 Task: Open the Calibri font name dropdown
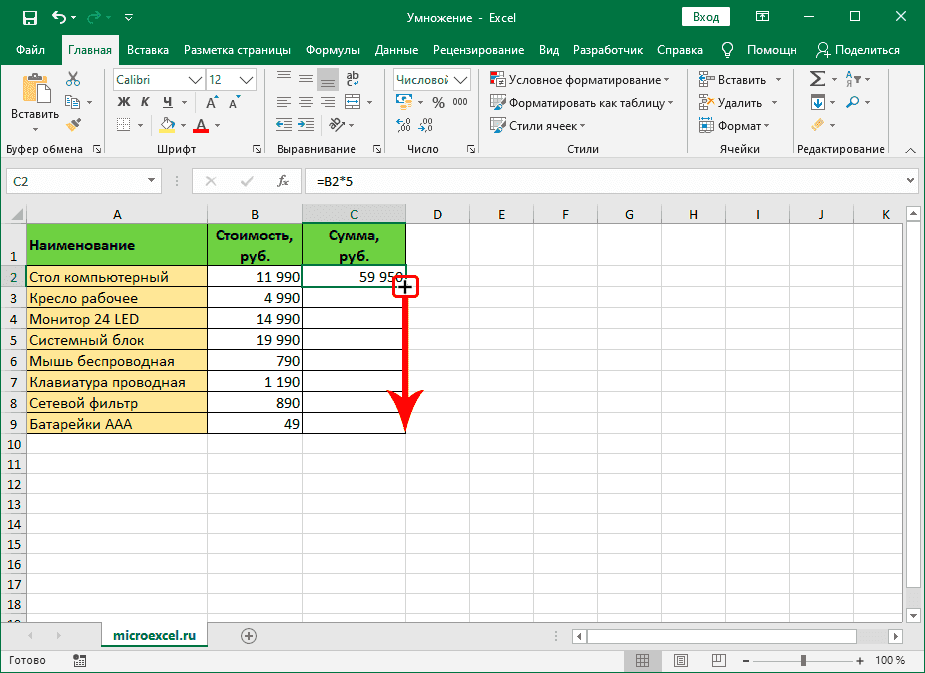pyautogui.click(x=157, y=79)
